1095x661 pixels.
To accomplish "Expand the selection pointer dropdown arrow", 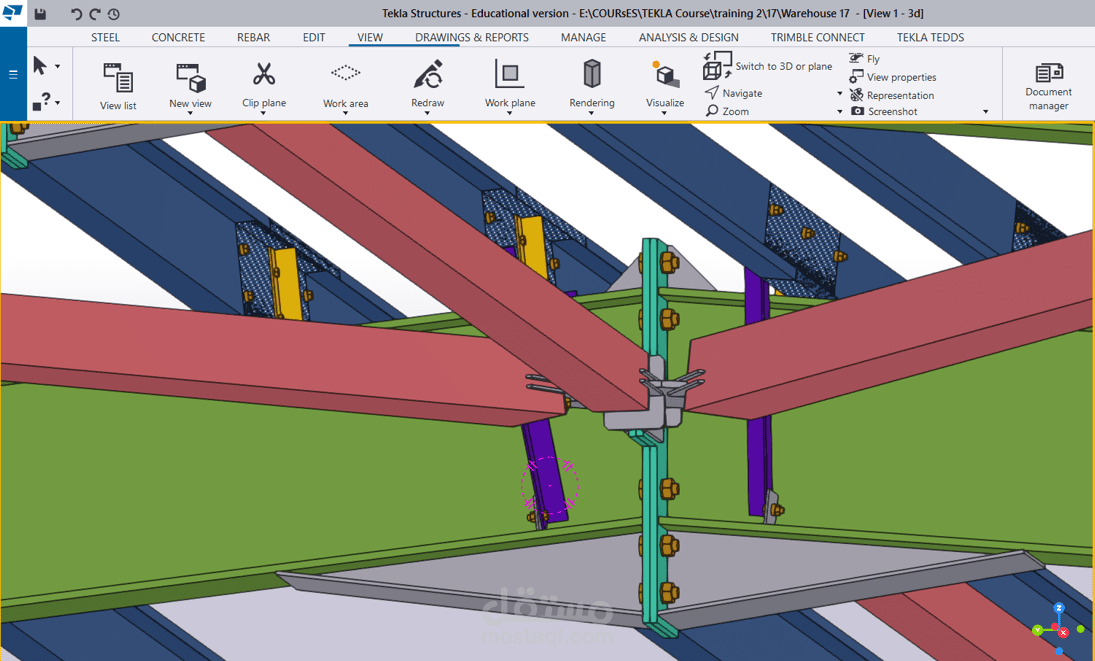I will [58, 66].
